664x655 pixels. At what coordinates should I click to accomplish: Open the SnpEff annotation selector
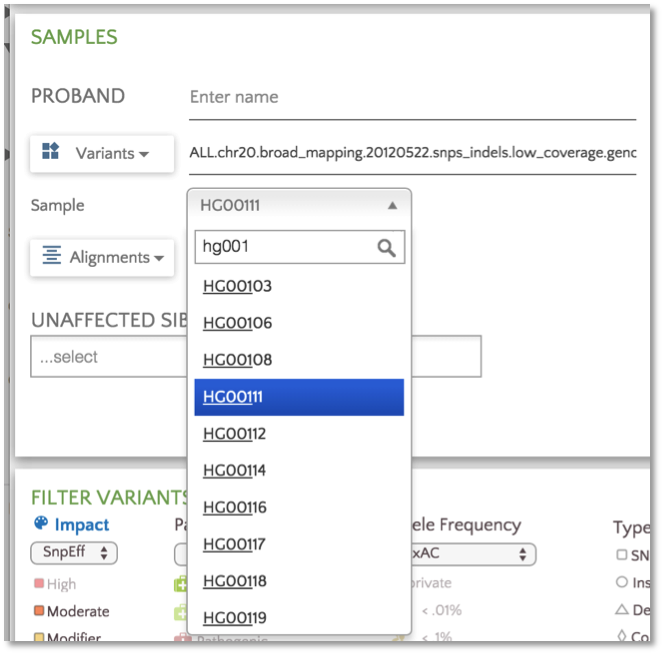point(74,553)
